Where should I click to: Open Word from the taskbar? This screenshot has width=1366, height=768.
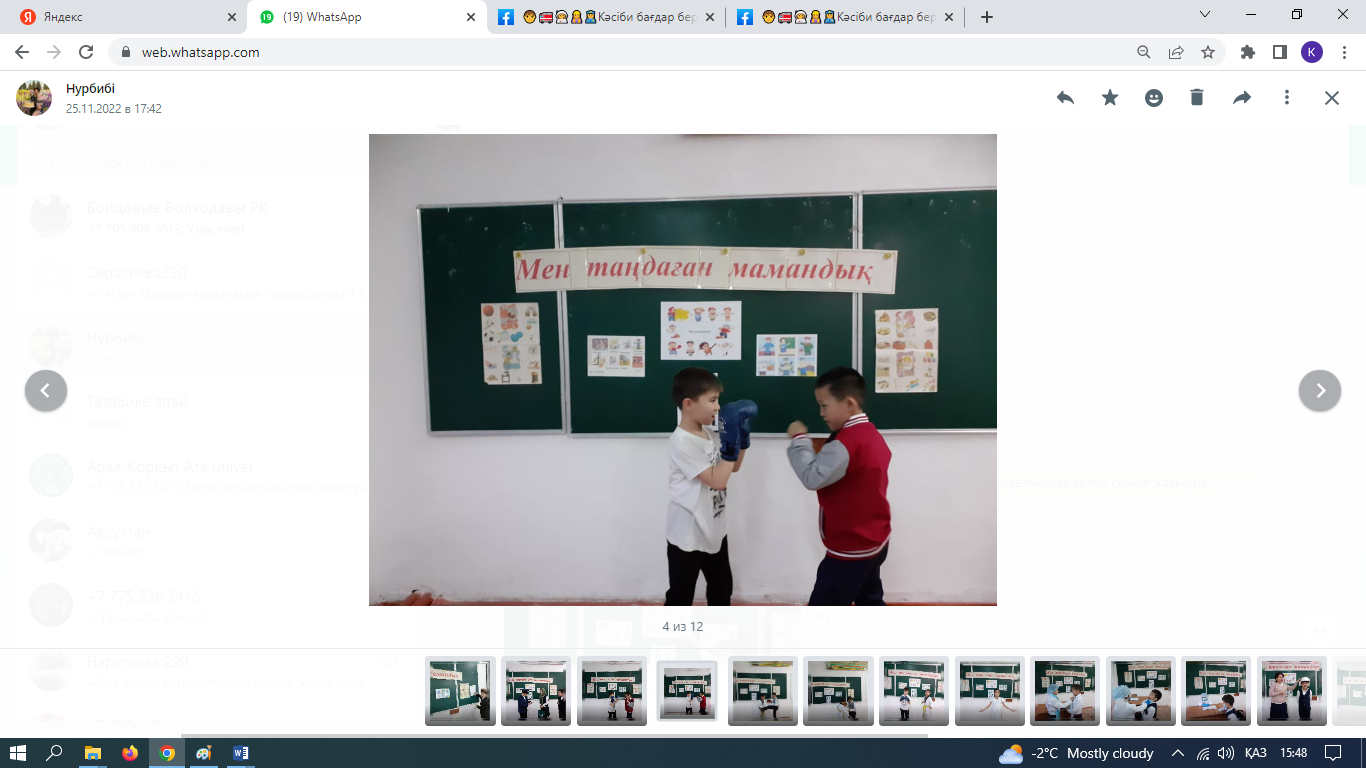click(241, 753)
